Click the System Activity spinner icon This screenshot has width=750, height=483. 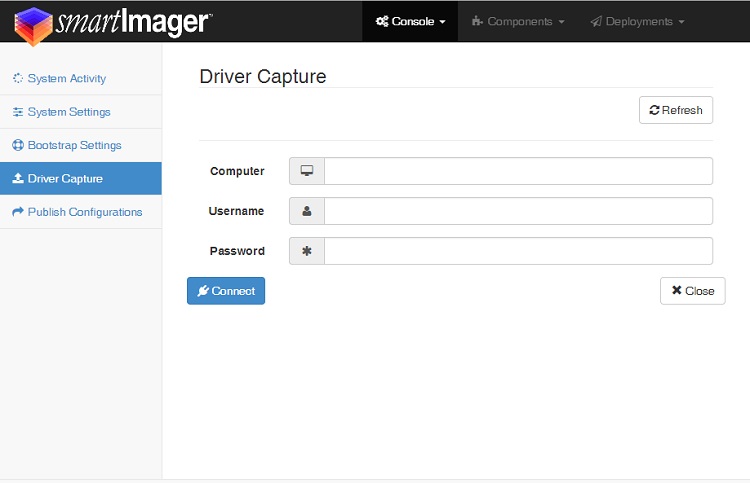(x=18, y=79)
